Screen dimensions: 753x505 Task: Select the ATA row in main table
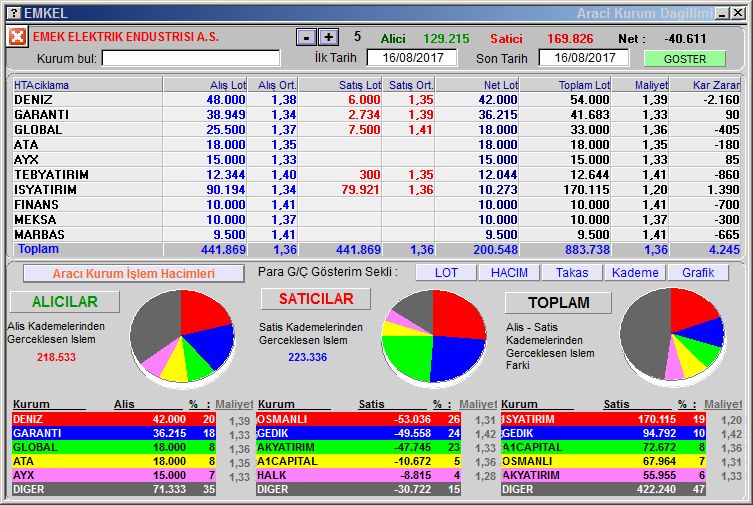pos(376,144)
